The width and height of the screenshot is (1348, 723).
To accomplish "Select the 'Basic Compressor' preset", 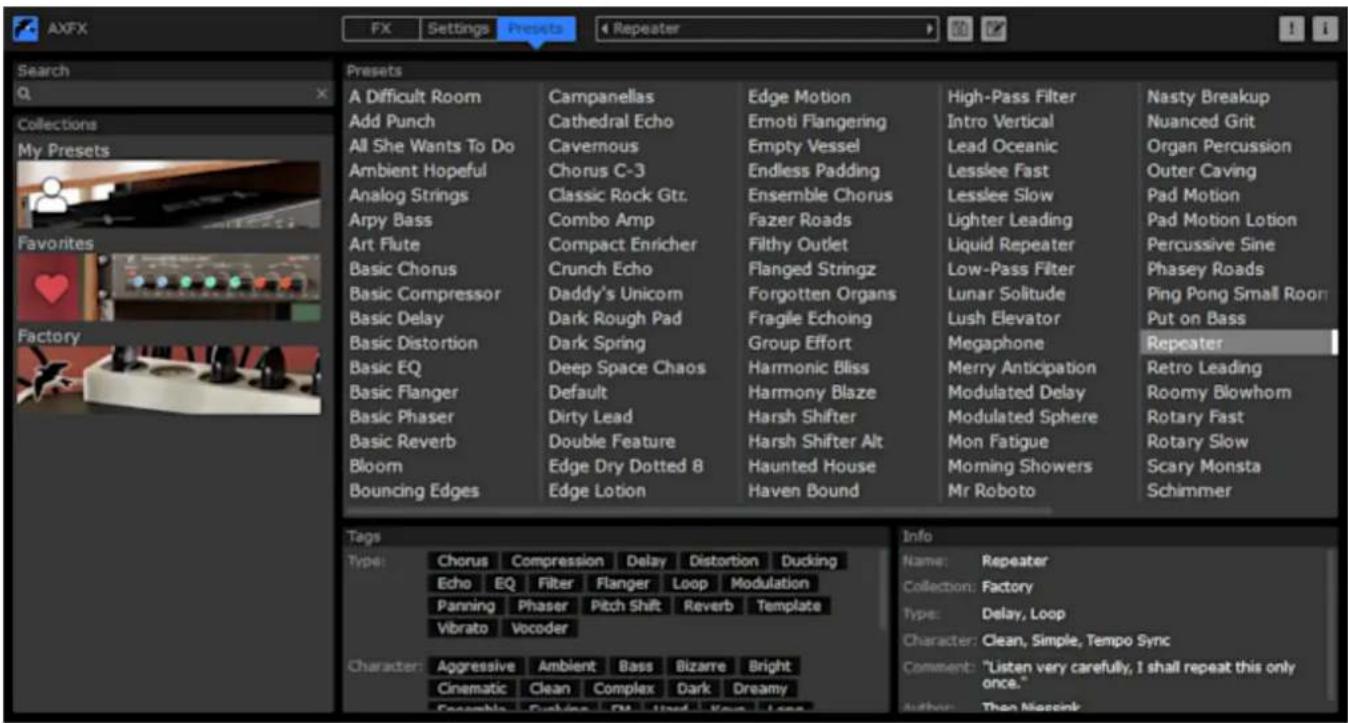I will (x=425, y=294).
